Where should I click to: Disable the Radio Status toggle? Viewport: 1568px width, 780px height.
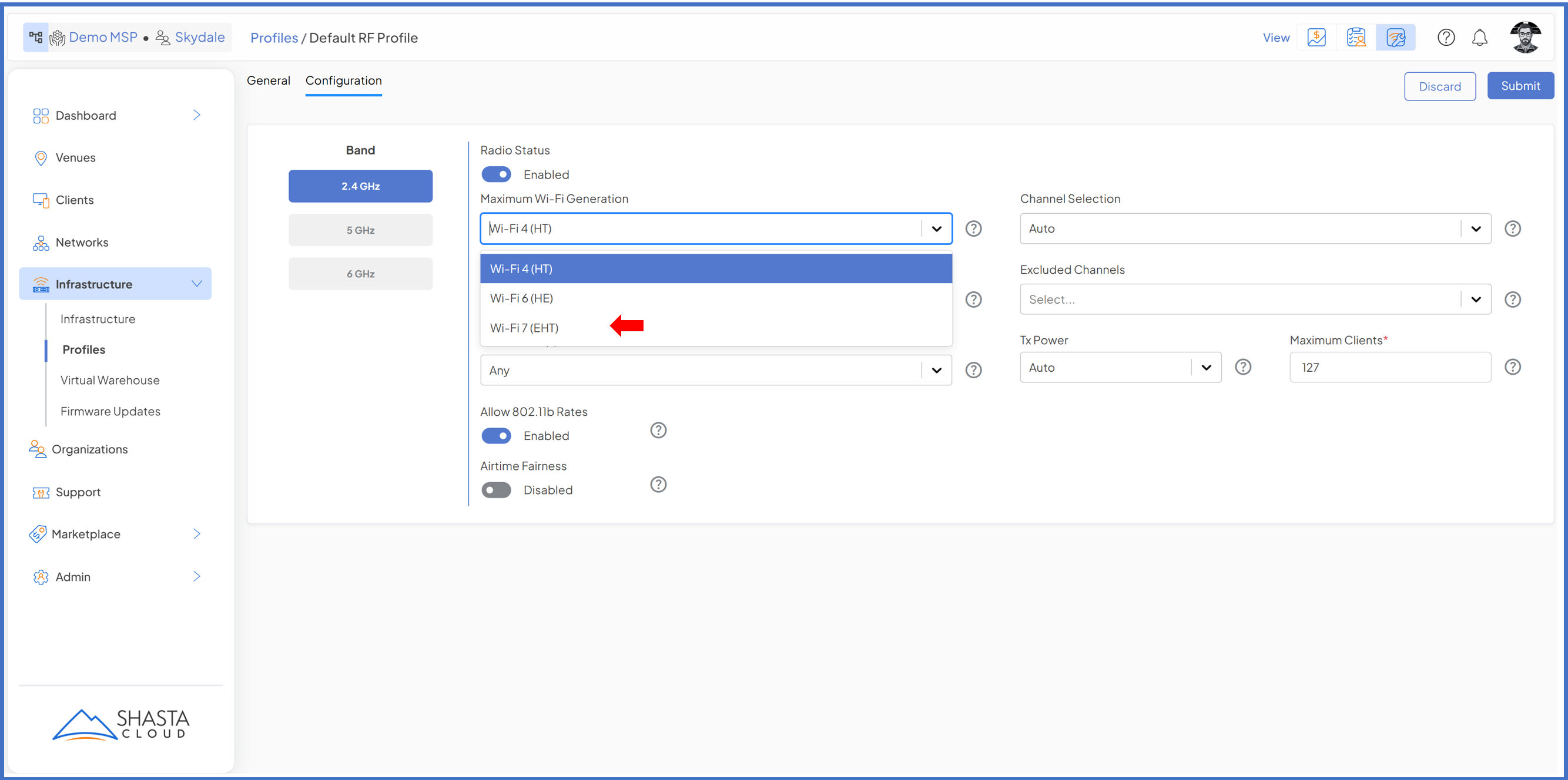click(x=496, y=174)
